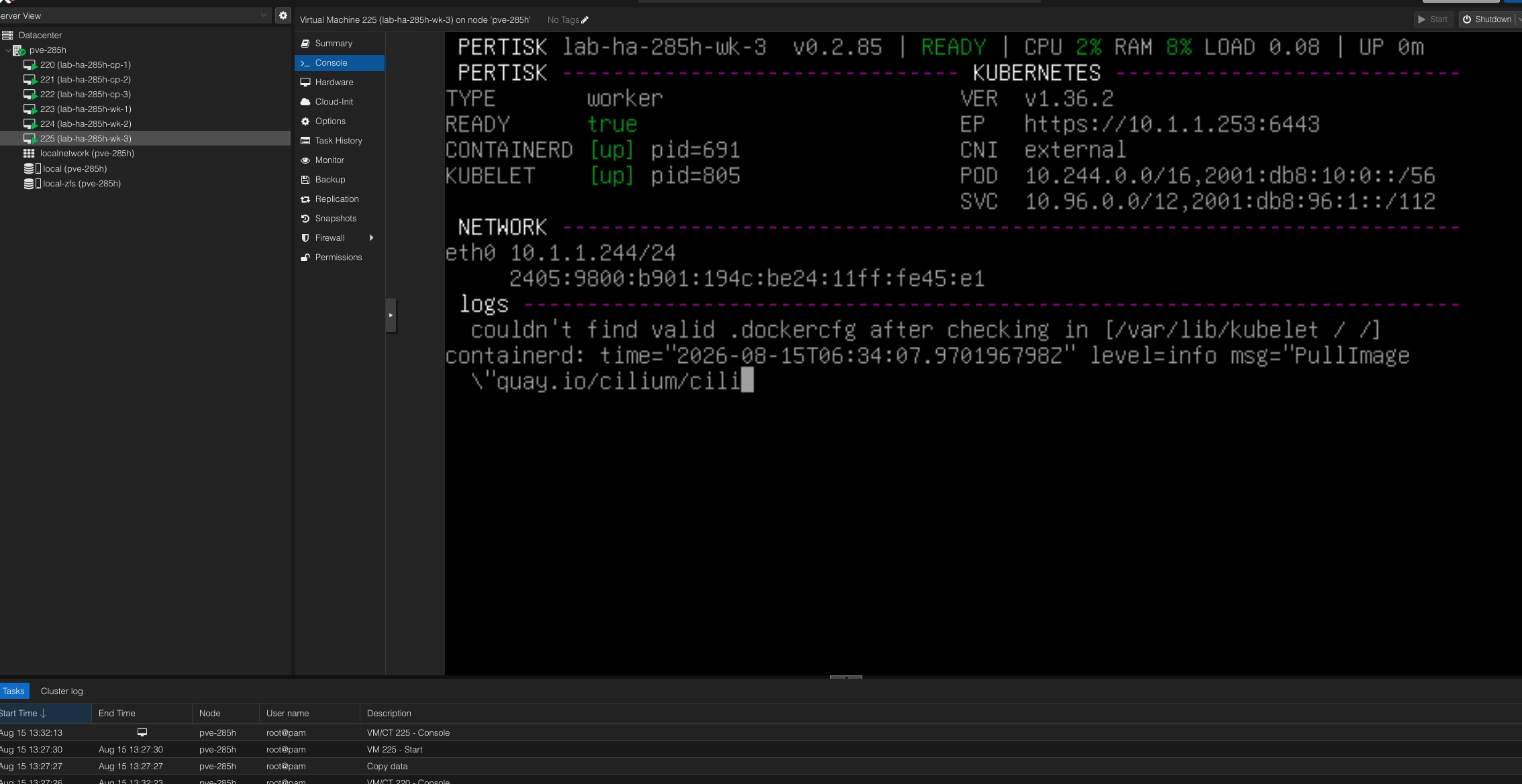Viewport: 1522px width, 784px height.
Task: Open local-zfs (pve-285h) storage
Action: pyautogui.click(x=82, y=183)
